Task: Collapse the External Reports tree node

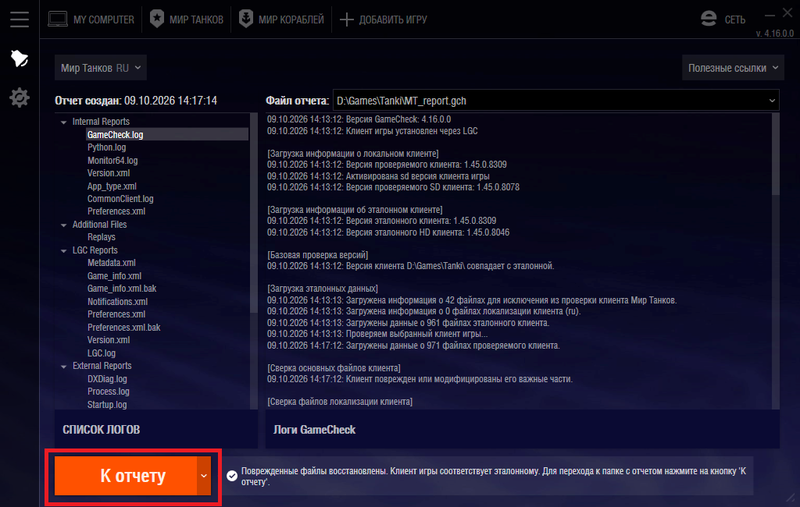Action: point(64,366)
